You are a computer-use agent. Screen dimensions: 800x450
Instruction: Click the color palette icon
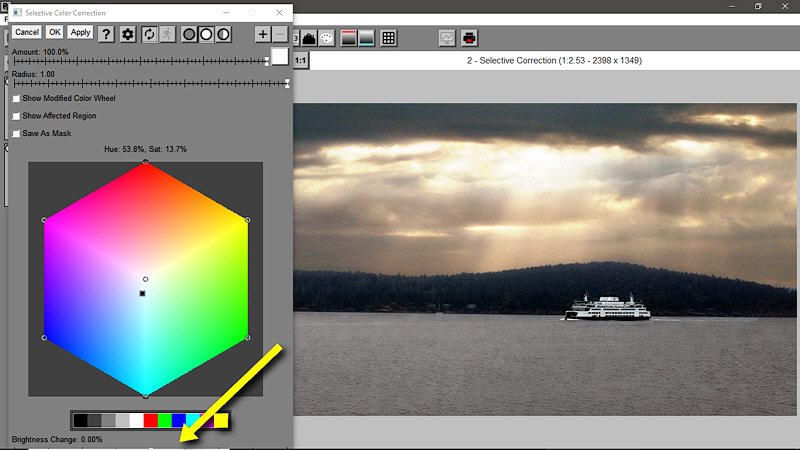click(x=327, y=38)
